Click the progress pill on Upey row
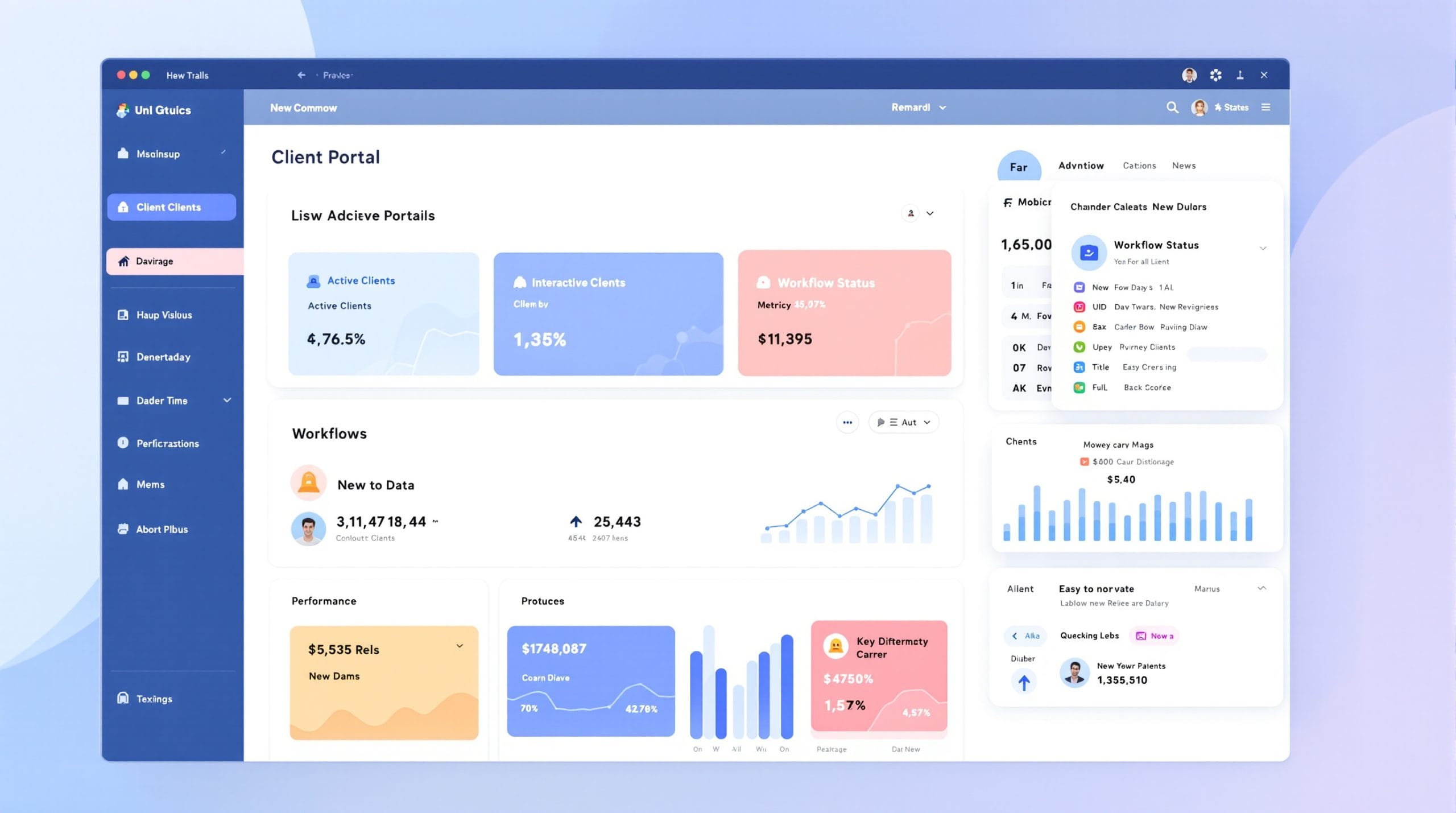 (x=1227, y=354)
